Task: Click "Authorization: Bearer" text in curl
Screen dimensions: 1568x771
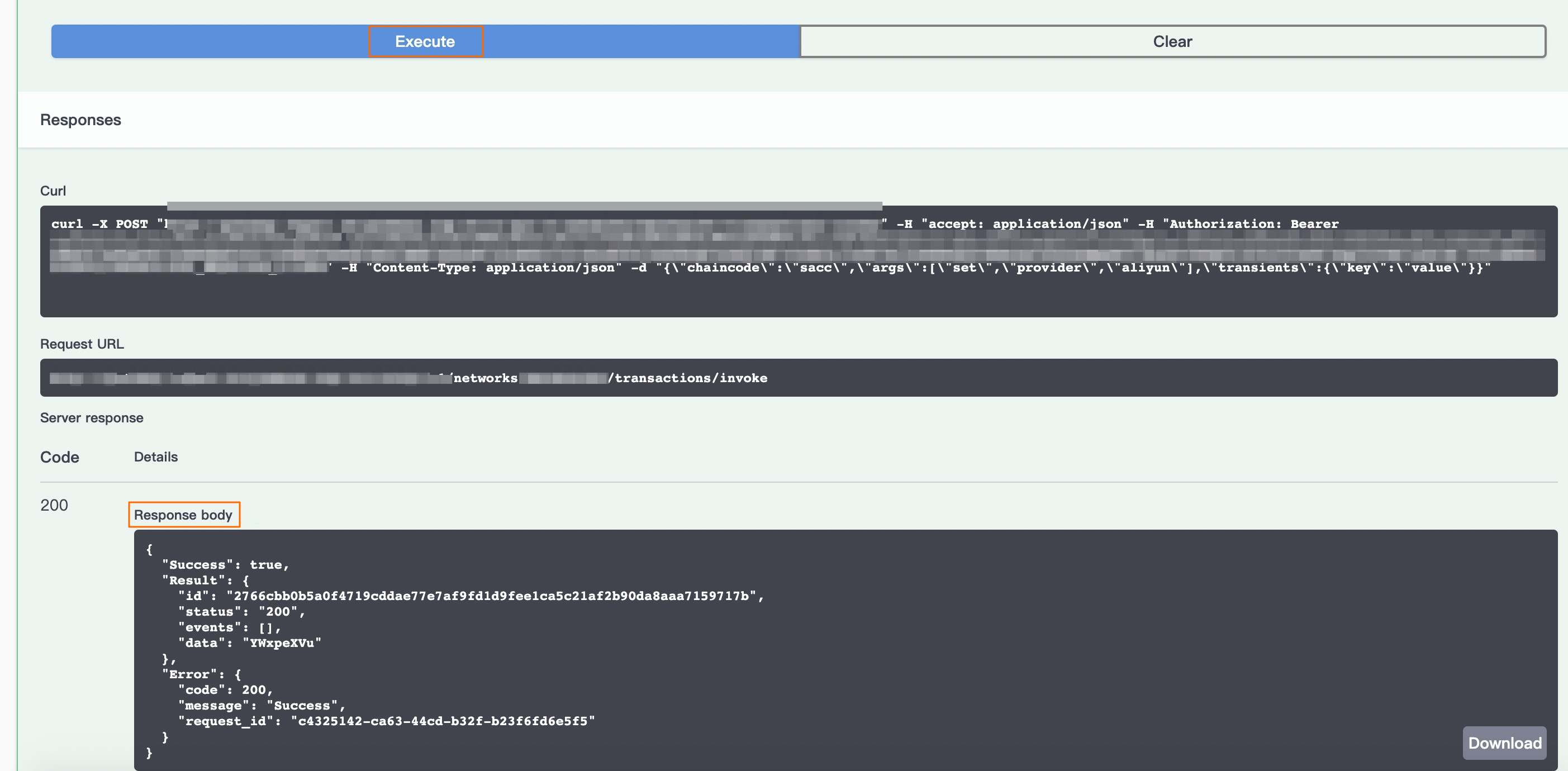Action: [x=1253, y=224]
